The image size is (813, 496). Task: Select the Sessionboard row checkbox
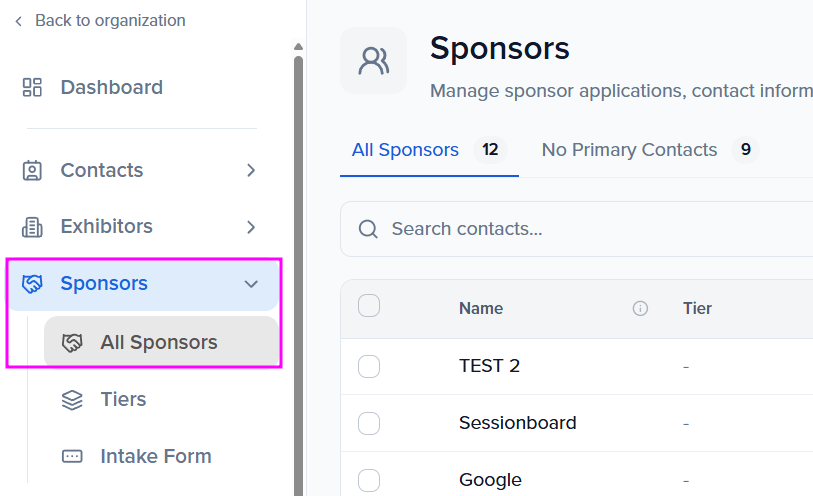tap(369, 423)
